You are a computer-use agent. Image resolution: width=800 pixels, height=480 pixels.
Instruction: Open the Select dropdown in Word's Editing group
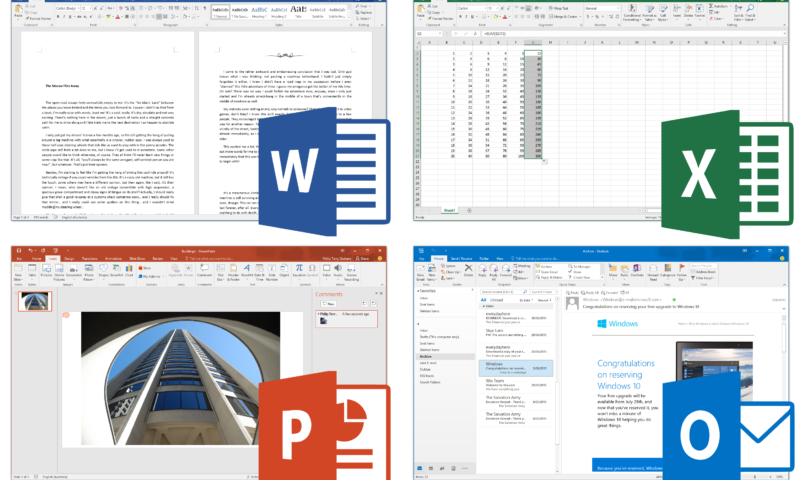pyautogui.click(x=363, y=18)
